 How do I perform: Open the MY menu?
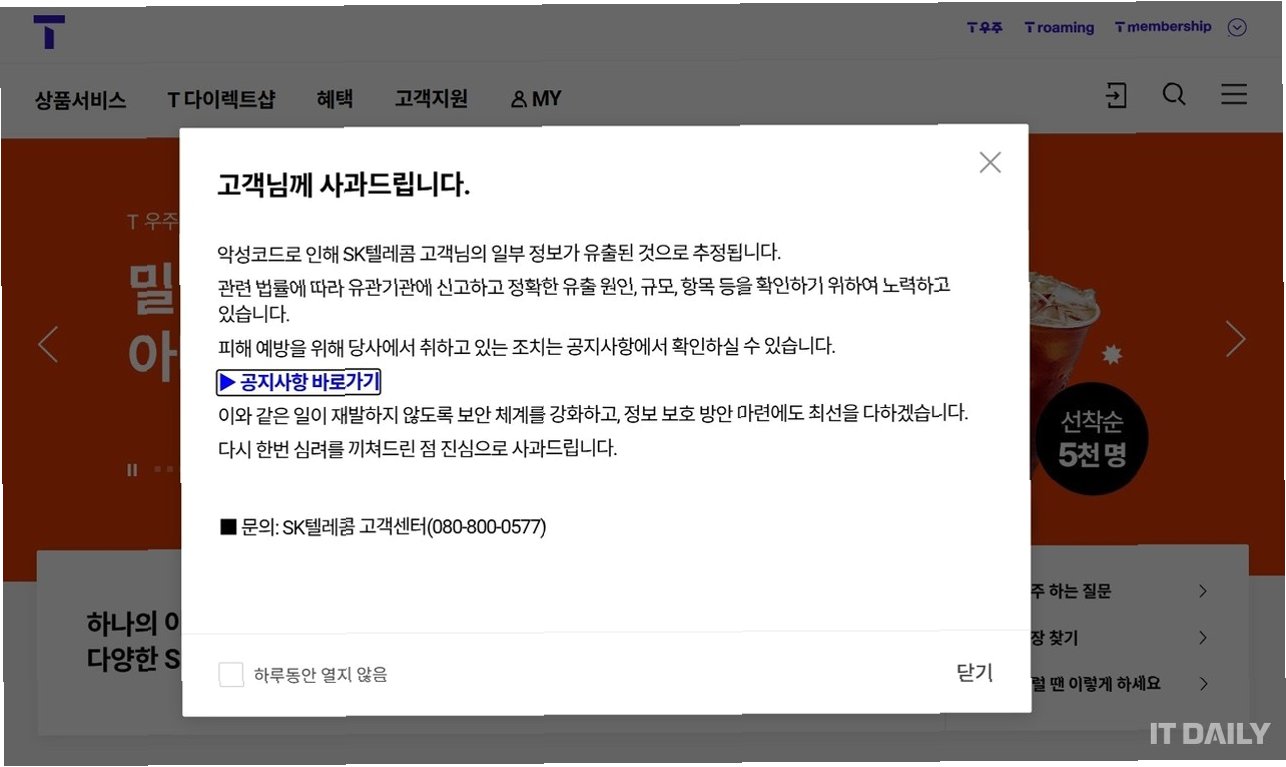(x=536, y=99)
